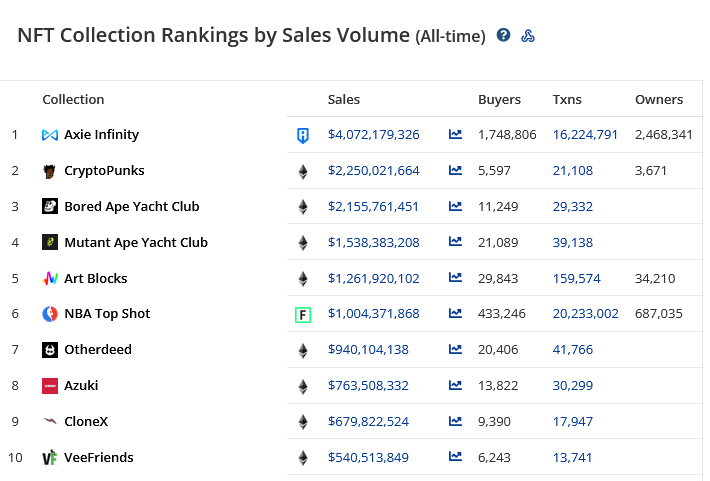Open the CryptoPunks collection link
The height and width of the screenshot is (481, 710).
tap(104, 171)
